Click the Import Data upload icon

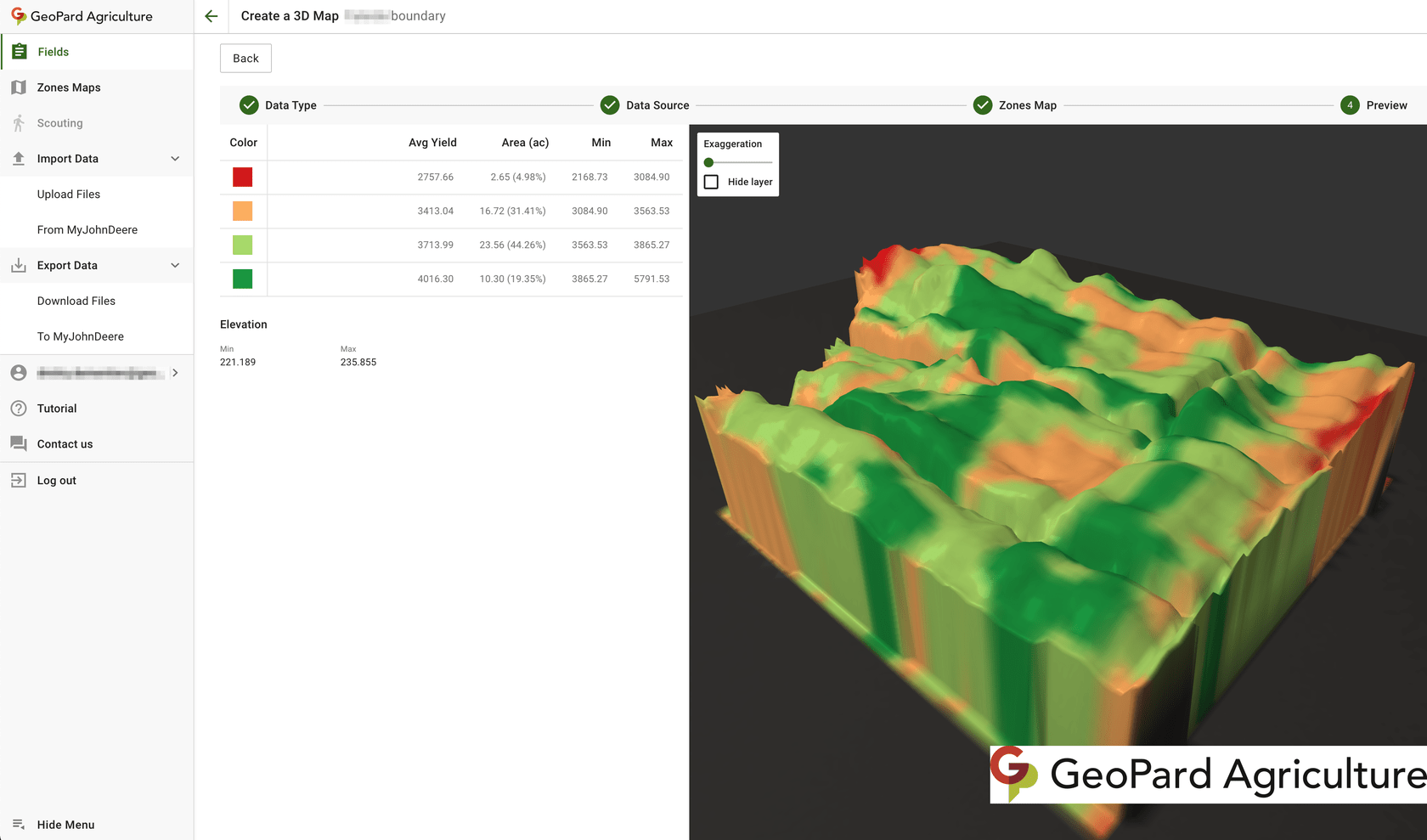coord(18,158)
